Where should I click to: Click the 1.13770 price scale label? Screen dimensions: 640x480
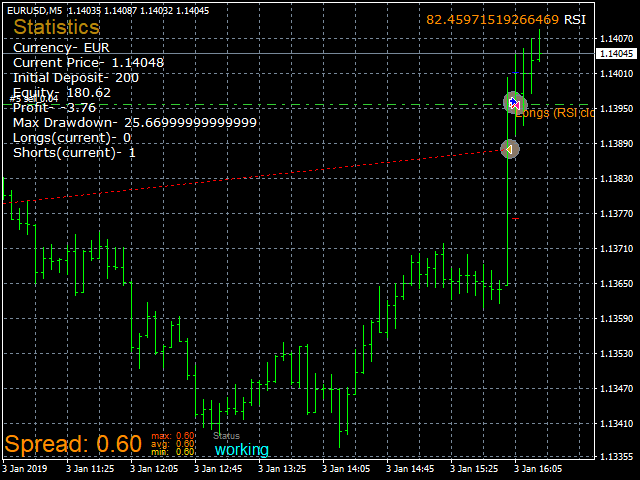coord(616,213)
